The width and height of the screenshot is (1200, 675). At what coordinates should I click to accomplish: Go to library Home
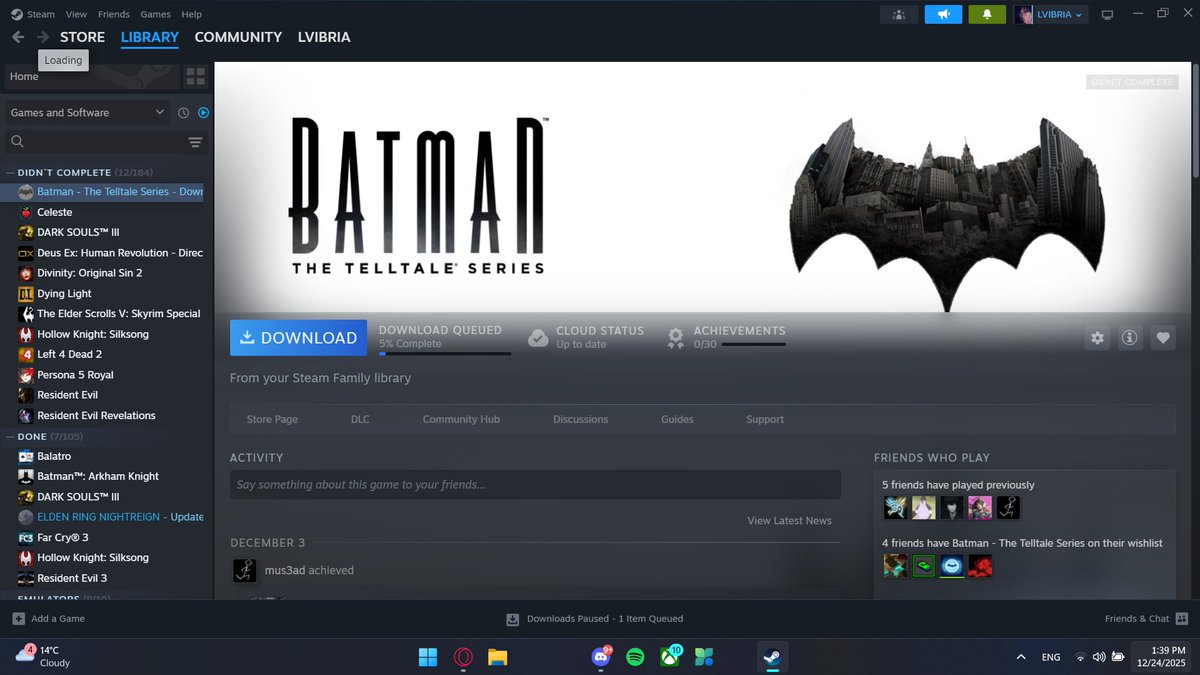click(x=92, y=76)
